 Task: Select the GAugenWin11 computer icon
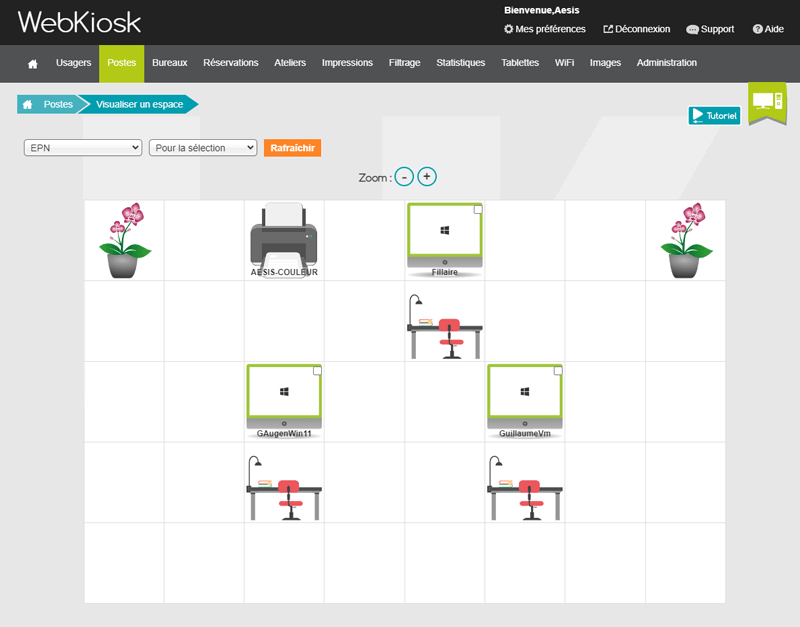tap(284, 401)
